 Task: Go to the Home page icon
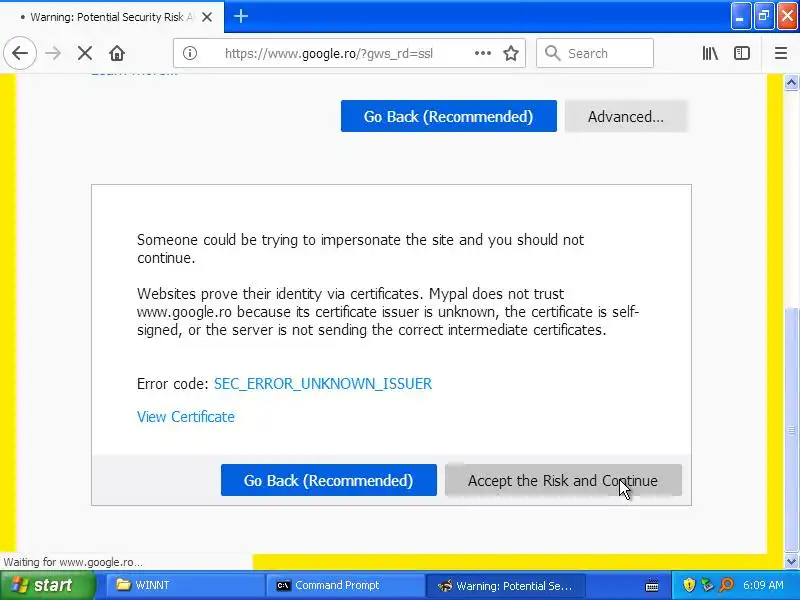pyautogui.click(x=117, y=53)
